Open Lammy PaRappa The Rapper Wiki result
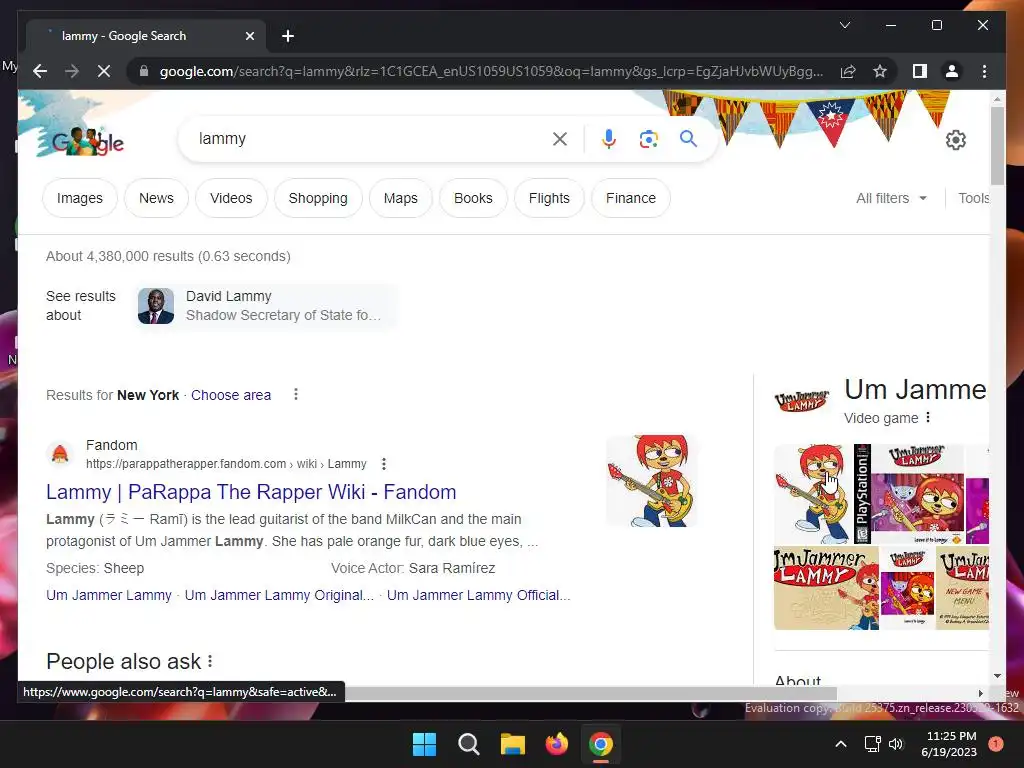1024x768 pixels. coord(251,492)
